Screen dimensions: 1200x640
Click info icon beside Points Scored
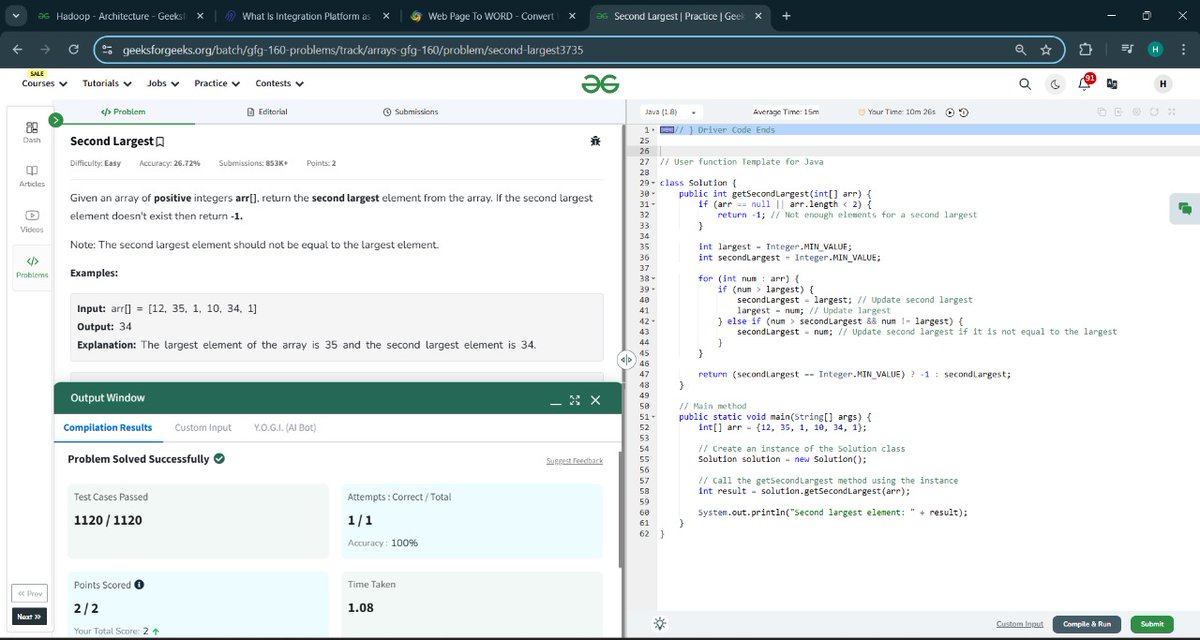coord(139,584)
